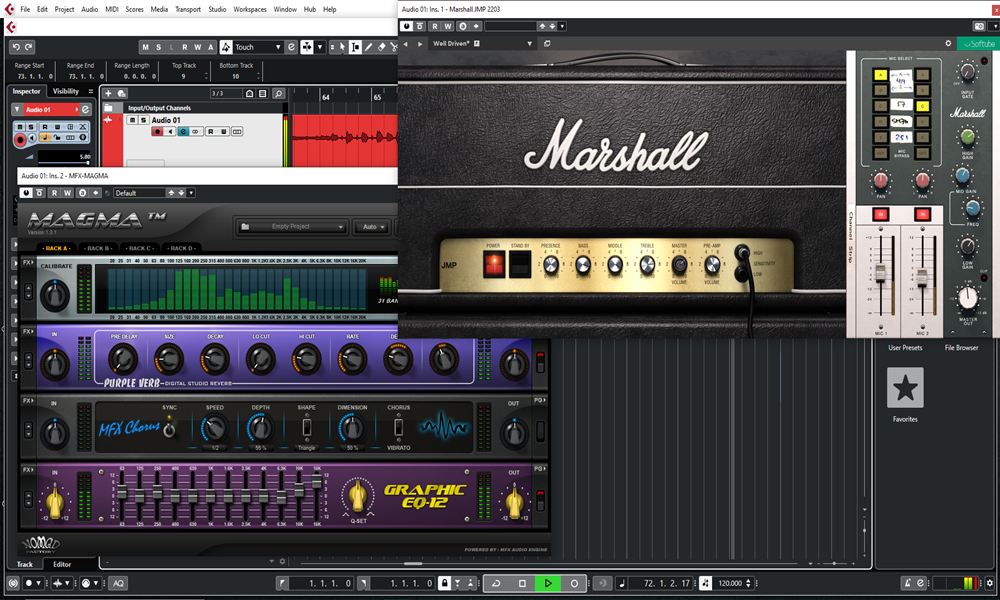This screenshot has width=1000, height=600.
Task: Toggle the Marshall amp Stand By switch
Action: 519,263
